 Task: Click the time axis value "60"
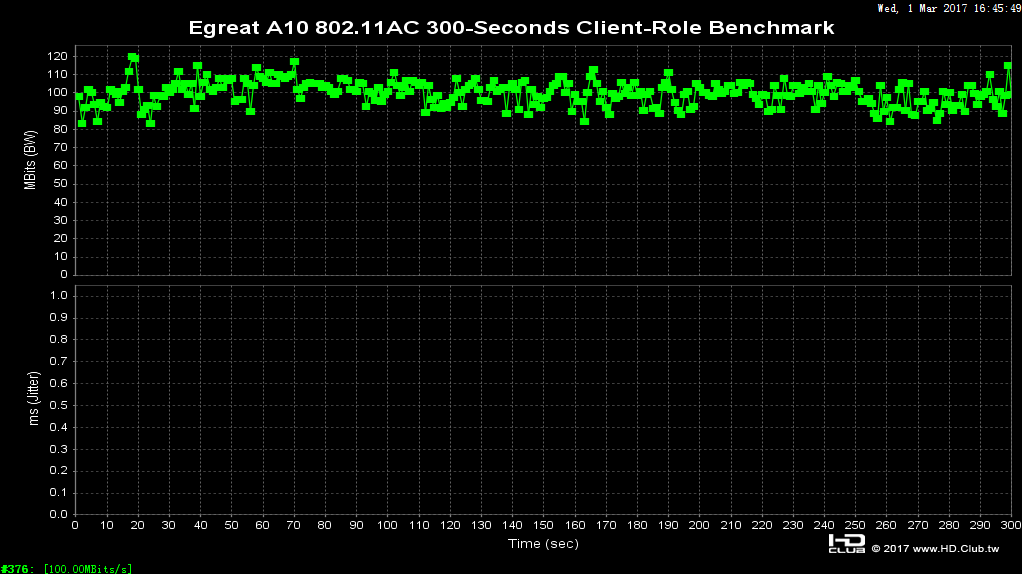tap(262, 525)
